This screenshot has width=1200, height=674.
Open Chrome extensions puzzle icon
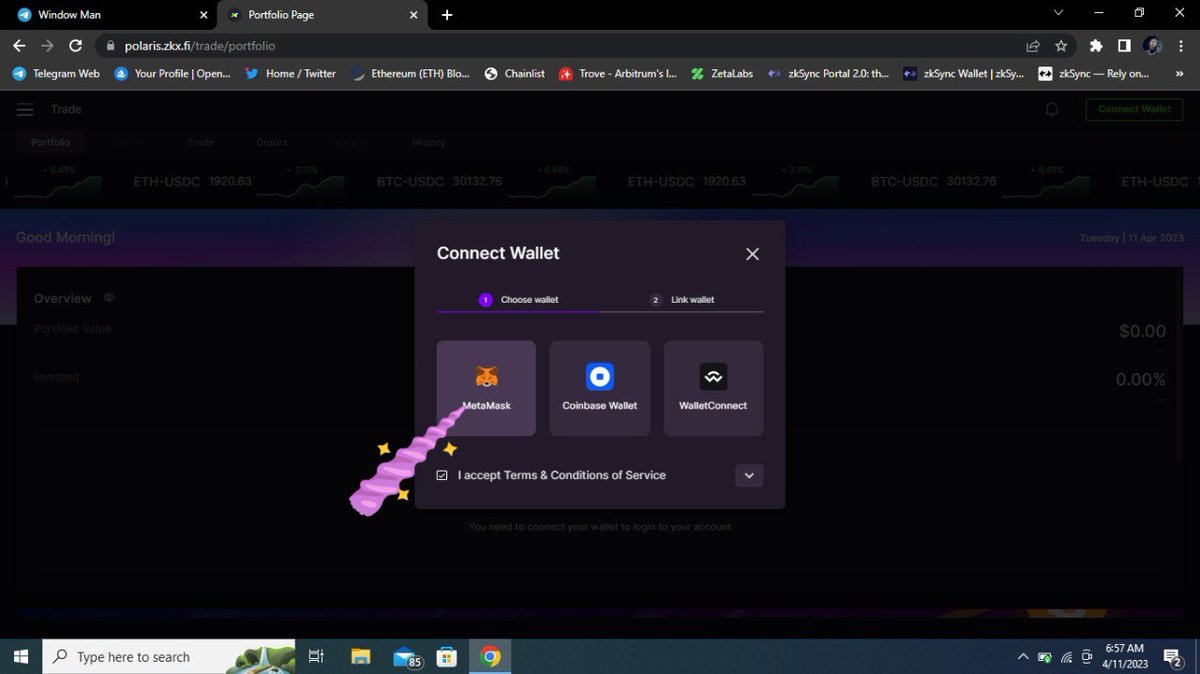coord(1096,46)
